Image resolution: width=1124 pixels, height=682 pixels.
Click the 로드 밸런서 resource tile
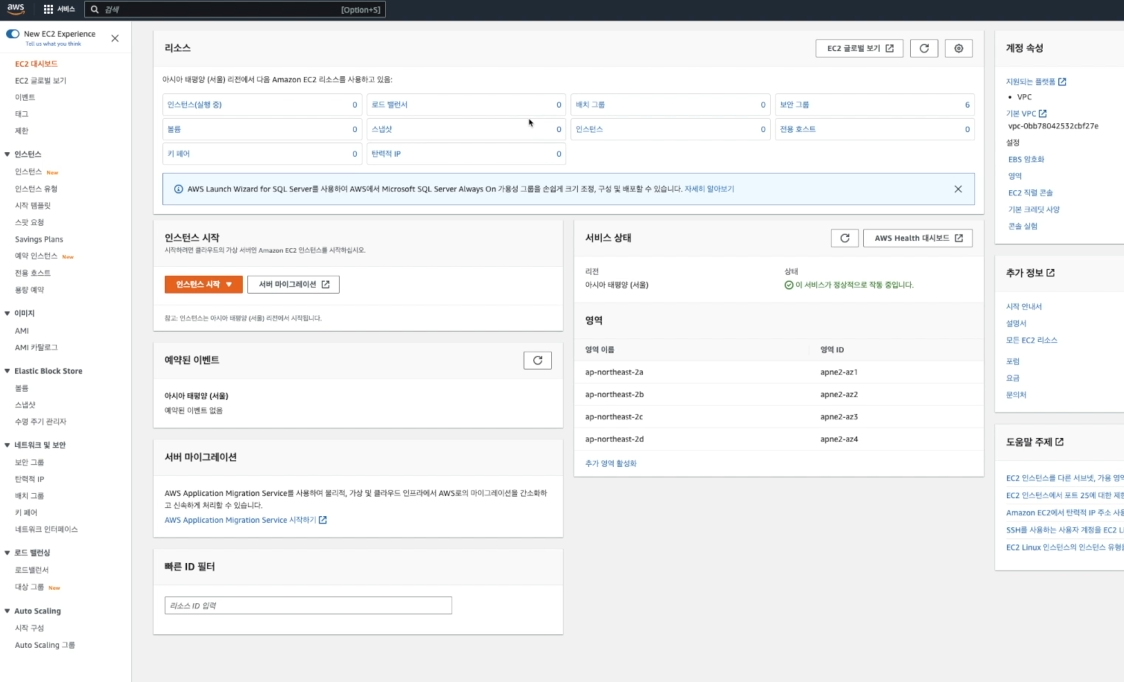tap(466, 105)
